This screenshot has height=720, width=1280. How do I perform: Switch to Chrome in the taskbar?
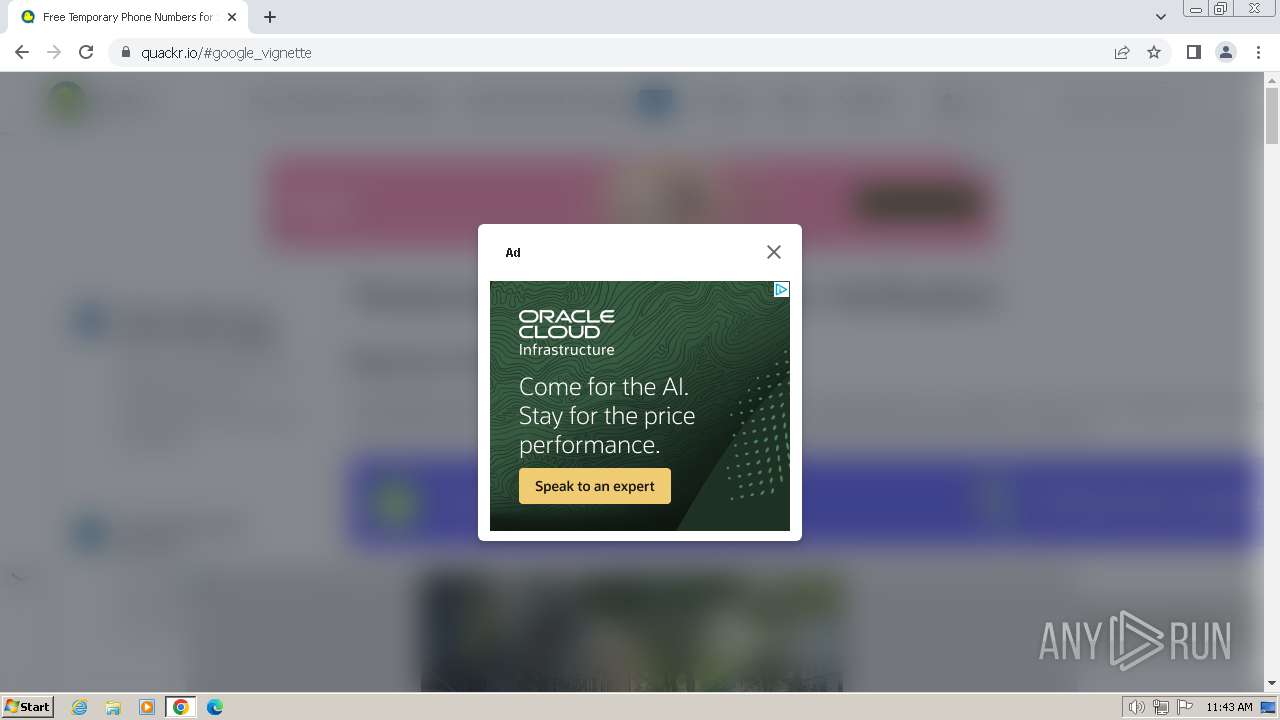click(x=181, y=707)
